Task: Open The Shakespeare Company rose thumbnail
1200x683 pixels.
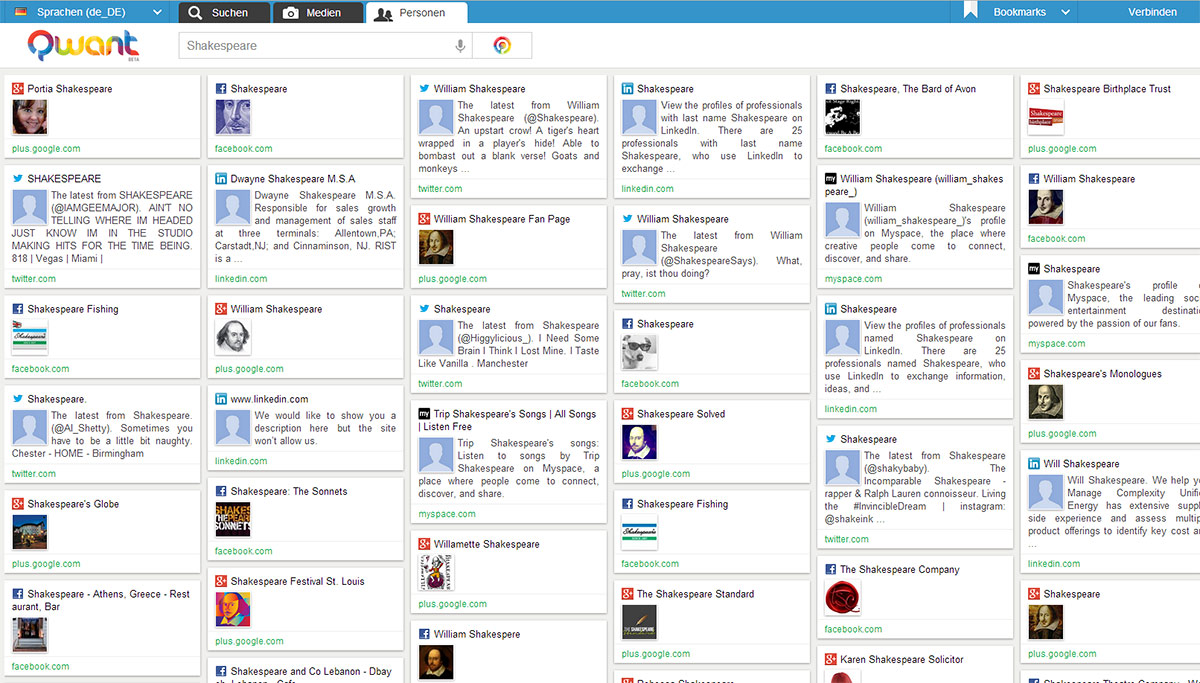Action: click(842, 597)
